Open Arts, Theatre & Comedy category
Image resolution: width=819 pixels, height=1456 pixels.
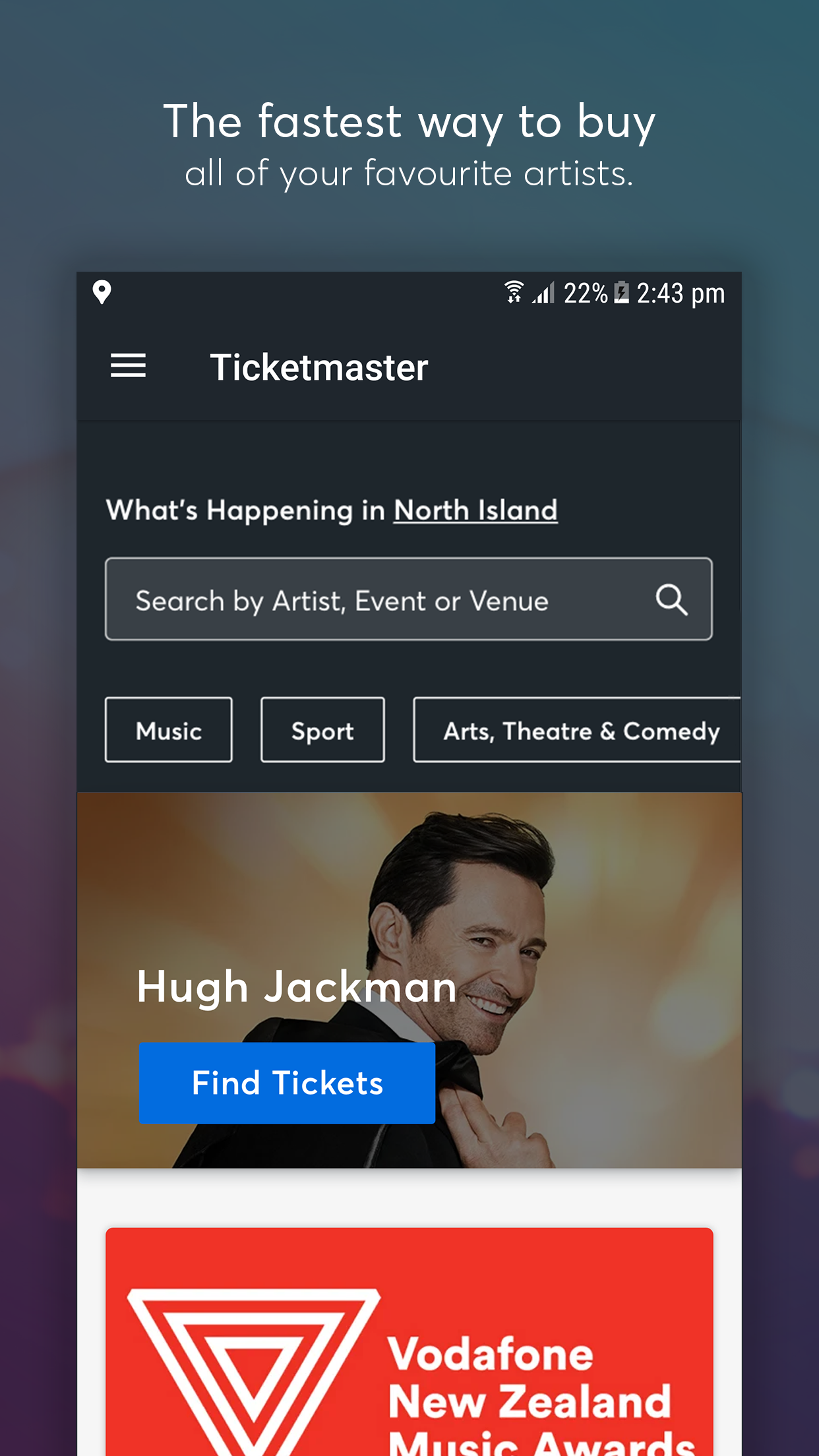577,730
